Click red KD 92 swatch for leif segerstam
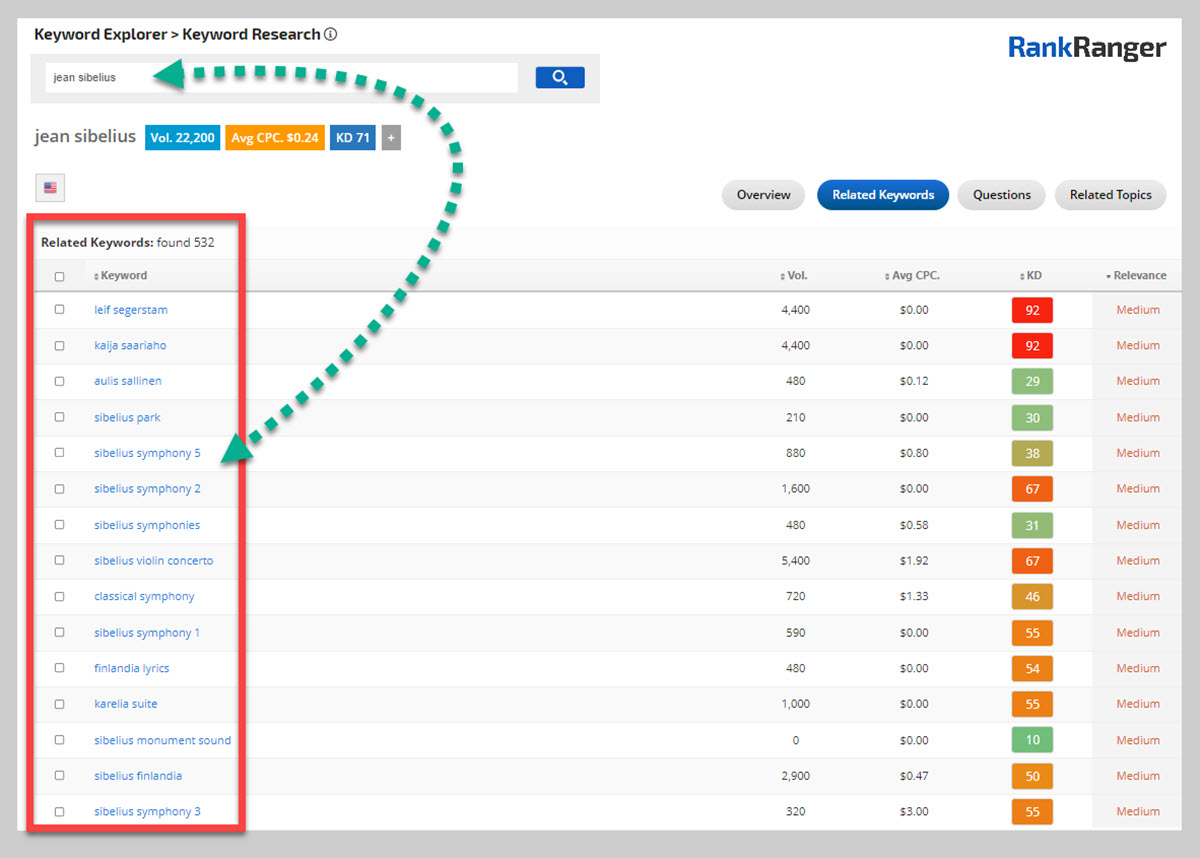This screenshot has width=1200, height=858. click(1032, 310)
